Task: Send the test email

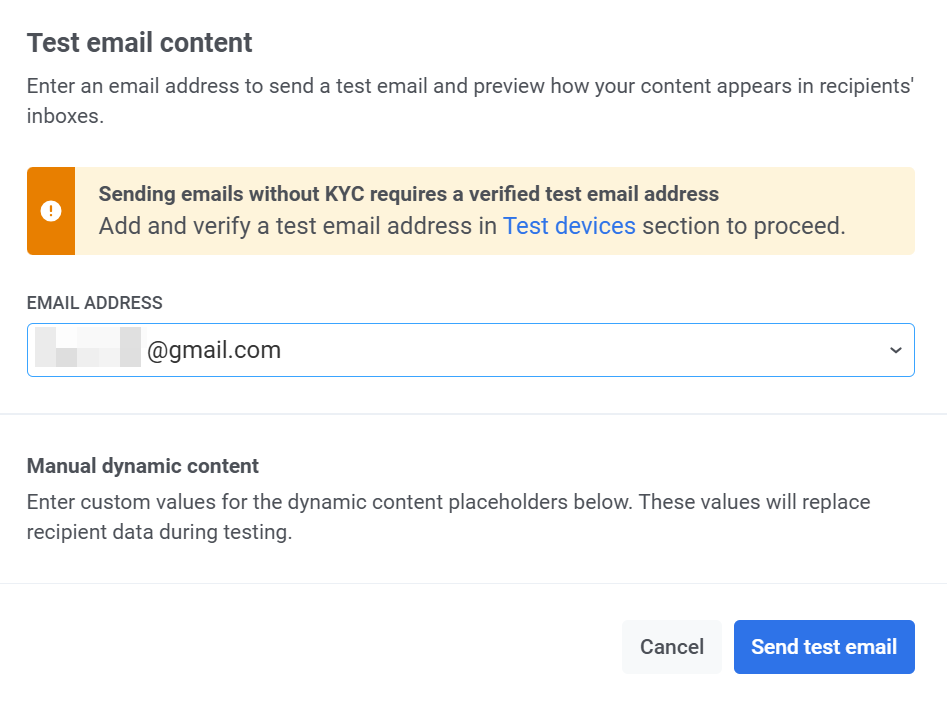Action: pyautogui.click(x=823, y=647)
